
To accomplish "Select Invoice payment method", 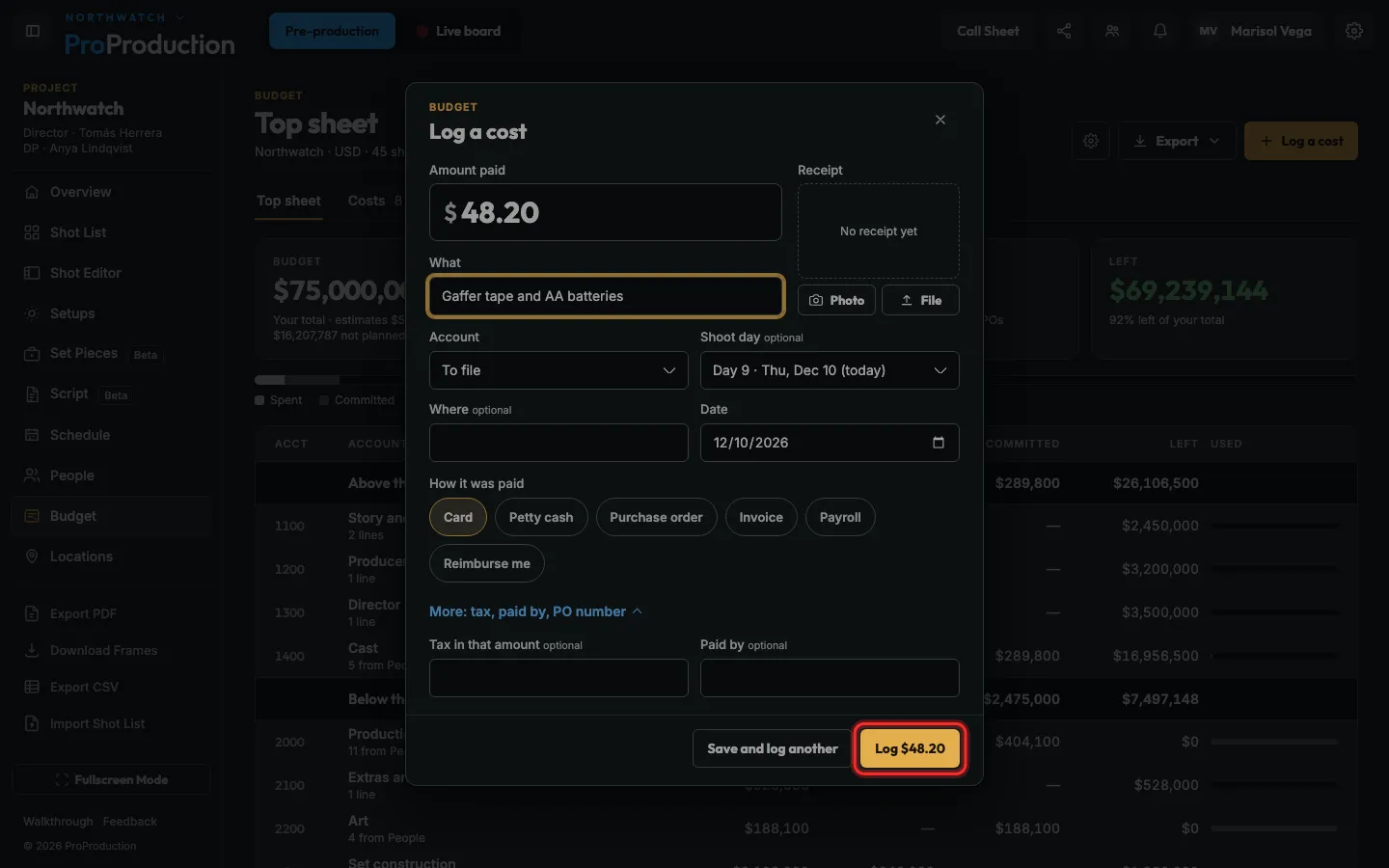I will [761, 517].
